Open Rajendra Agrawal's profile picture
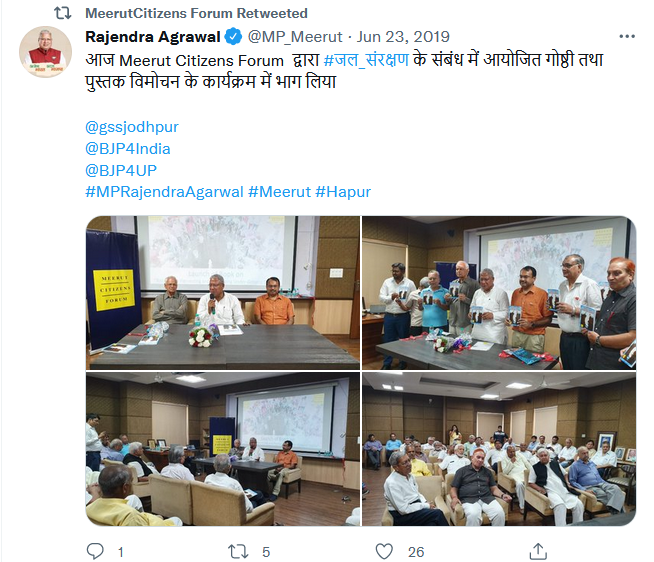This screenshot has width=654, height=562. (45, 52)
